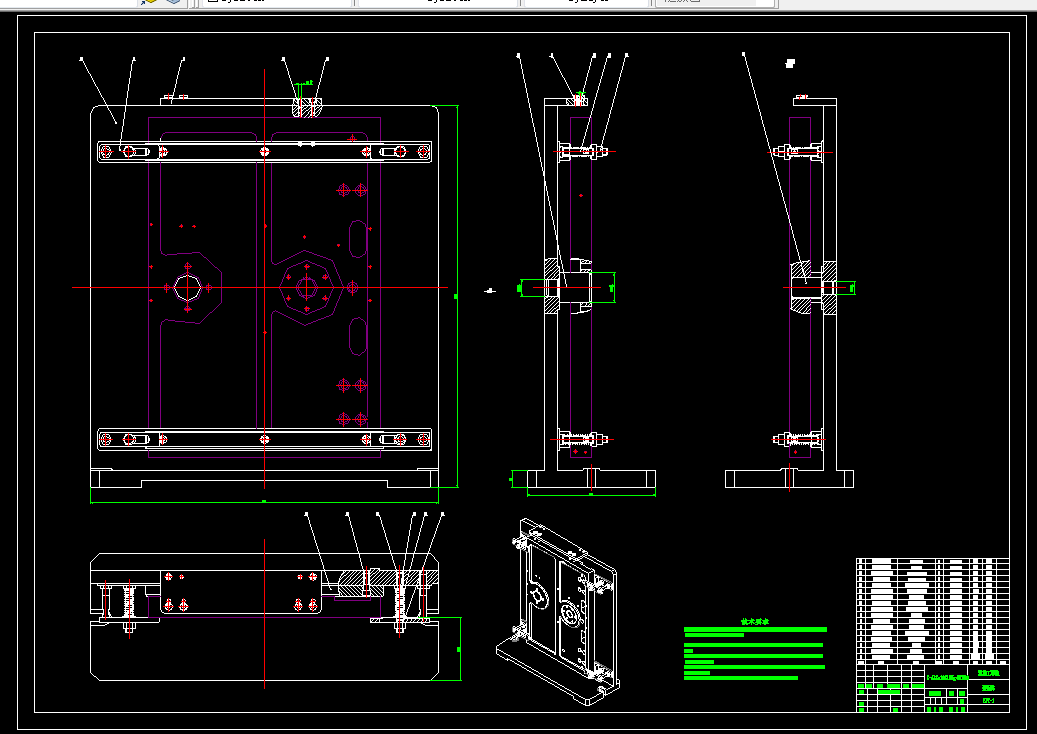Select the lower block in the bottom plan view

click(265, 649)
